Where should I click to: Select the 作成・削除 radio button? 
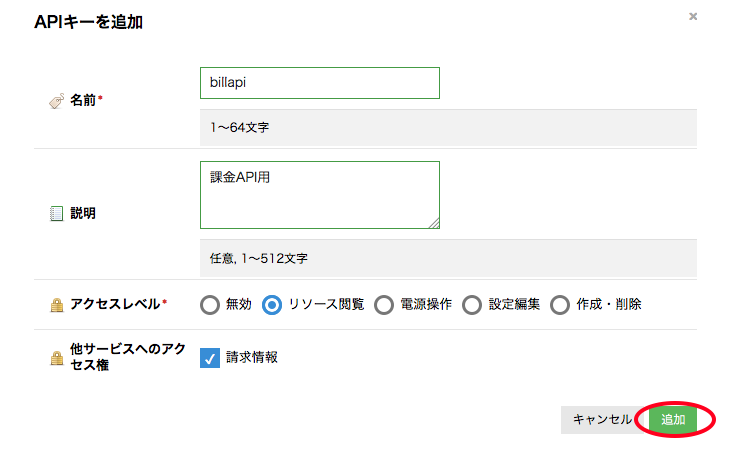pyautogui.click(x=560, y=305)
